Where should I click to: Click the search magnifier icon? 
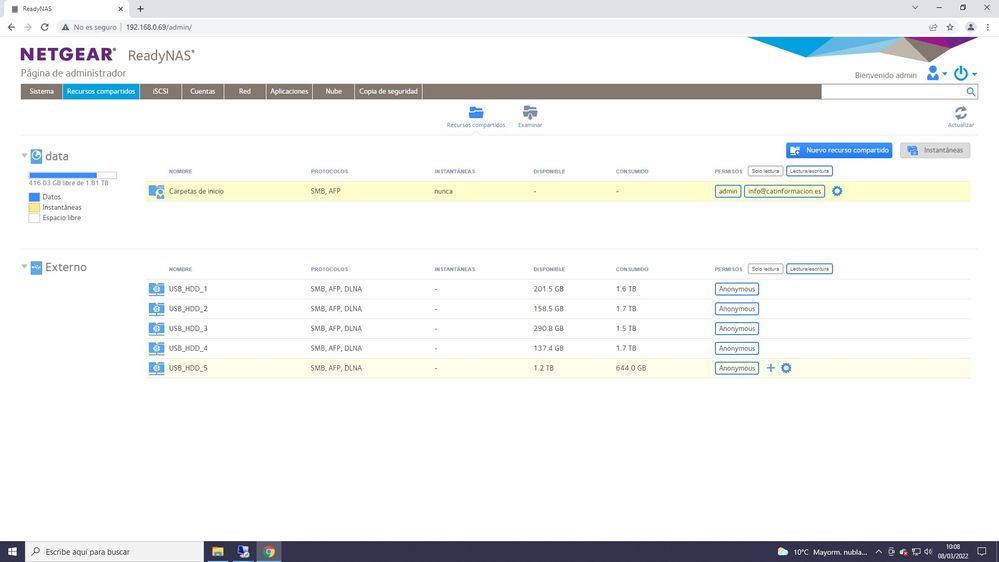click(x=970, y=91)
